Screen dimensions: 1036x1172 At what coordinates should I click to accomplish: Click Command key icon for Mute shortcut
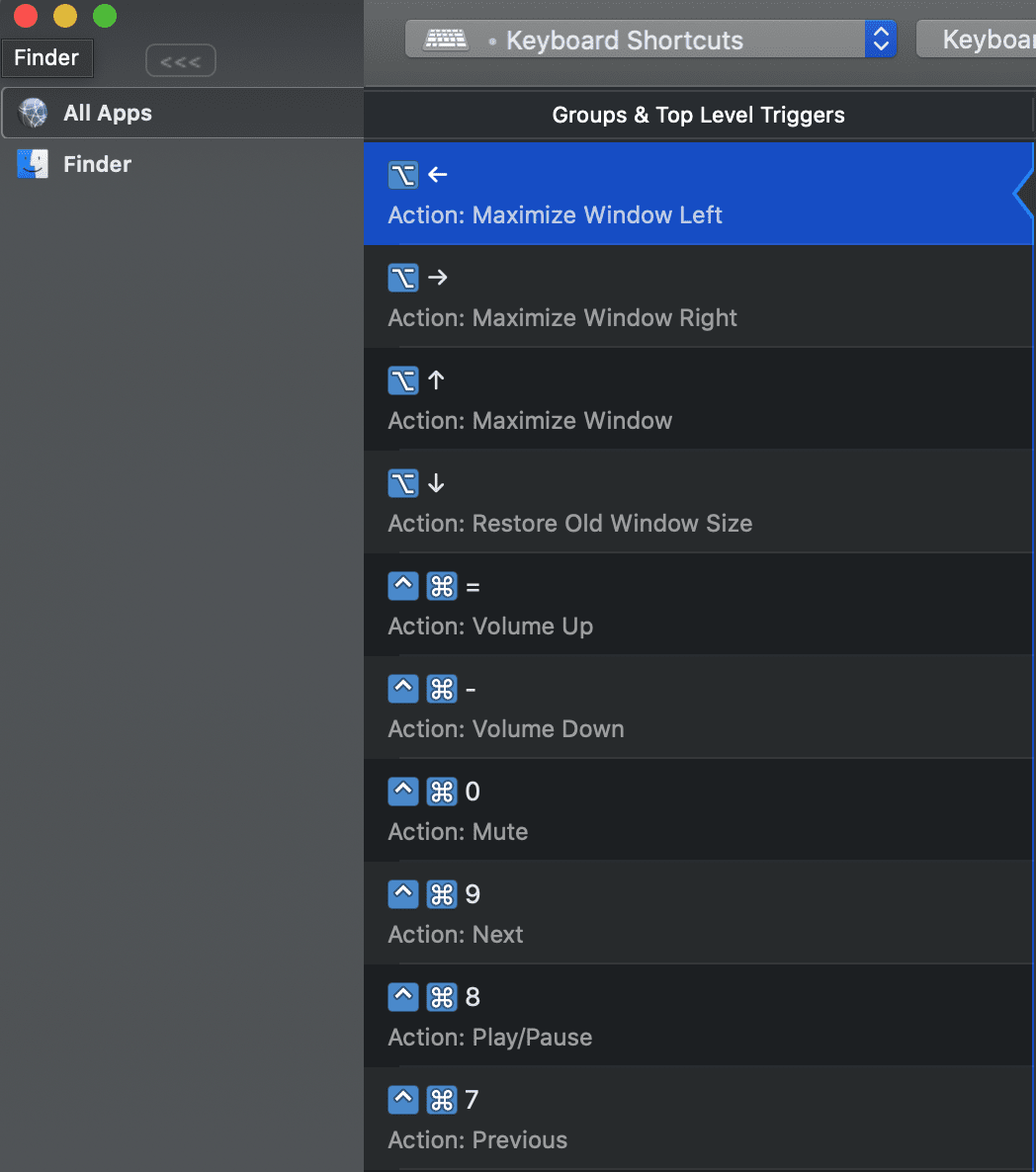click(x=442, y=792)
